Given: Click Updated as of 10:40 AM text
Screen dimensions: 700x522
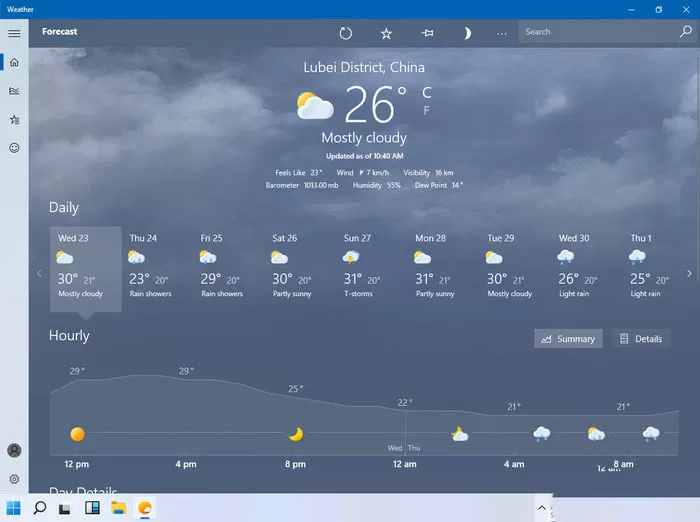Looking at the screenshot, I should (364, 156).
